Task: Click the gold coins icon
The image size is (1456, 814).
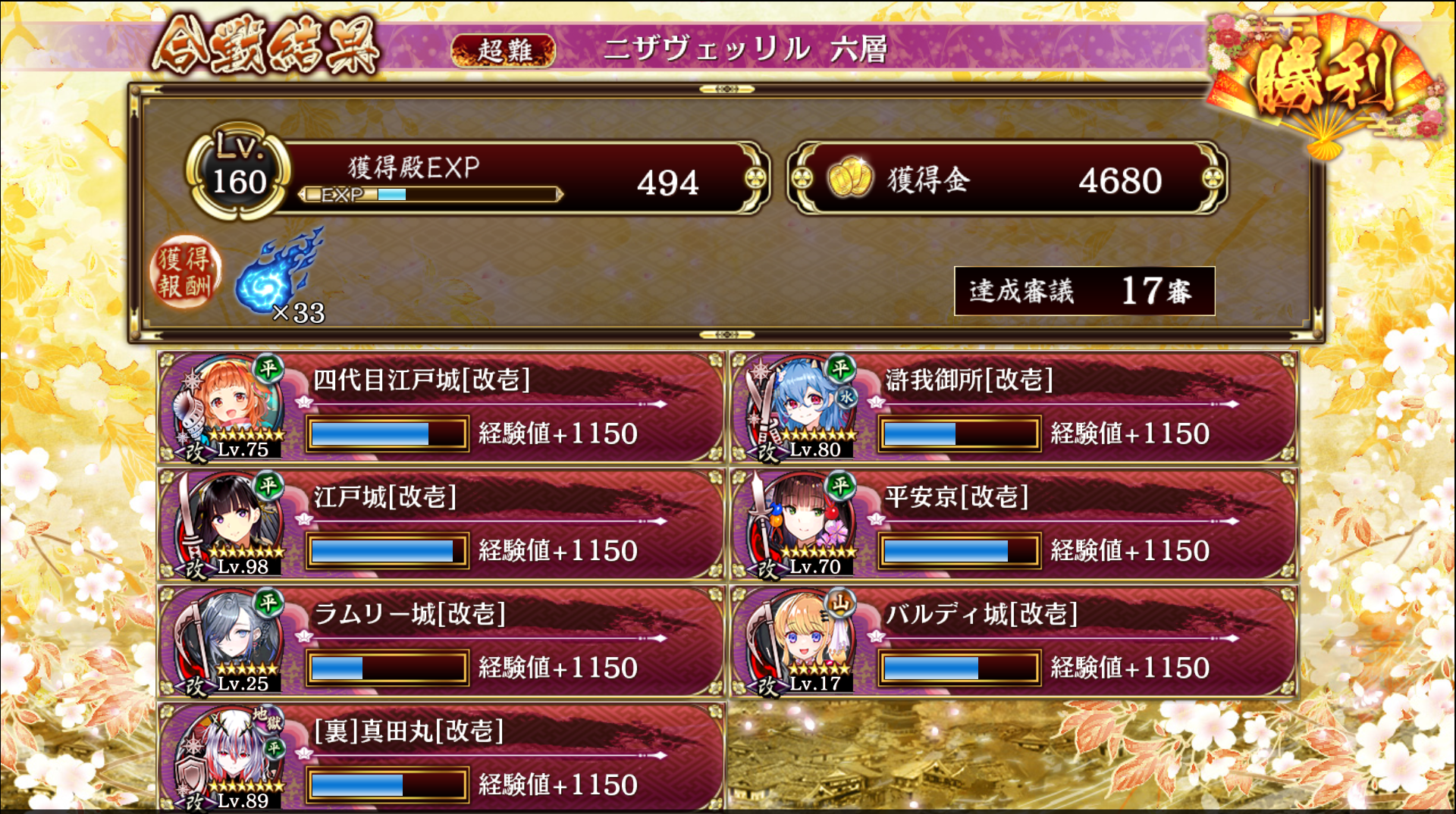Action: click(850, 177)
